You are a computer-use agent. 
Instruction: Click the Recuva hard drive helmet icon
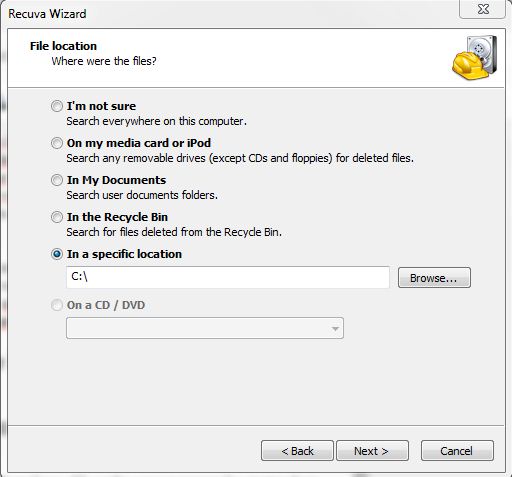pyautogui.click(x=475, y=57)
